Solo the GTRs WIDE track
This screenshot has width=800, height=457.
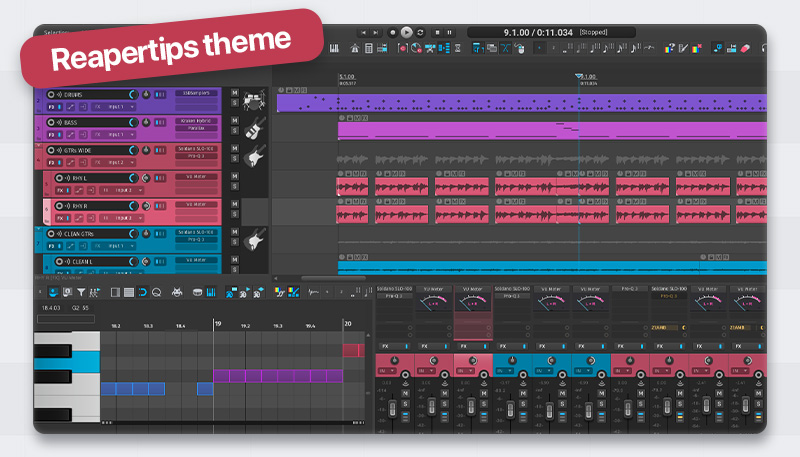click(235, 159)
